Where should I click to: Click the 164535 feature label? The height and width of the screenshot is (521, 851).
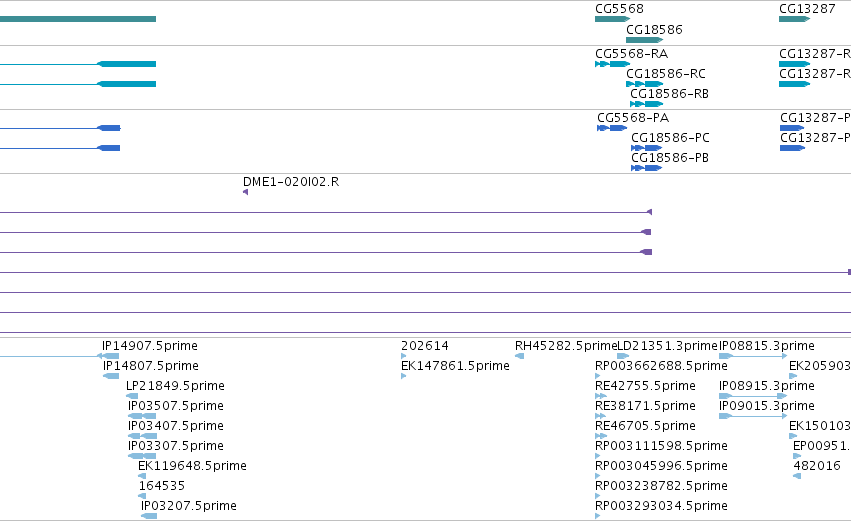[x=162, y=486]
